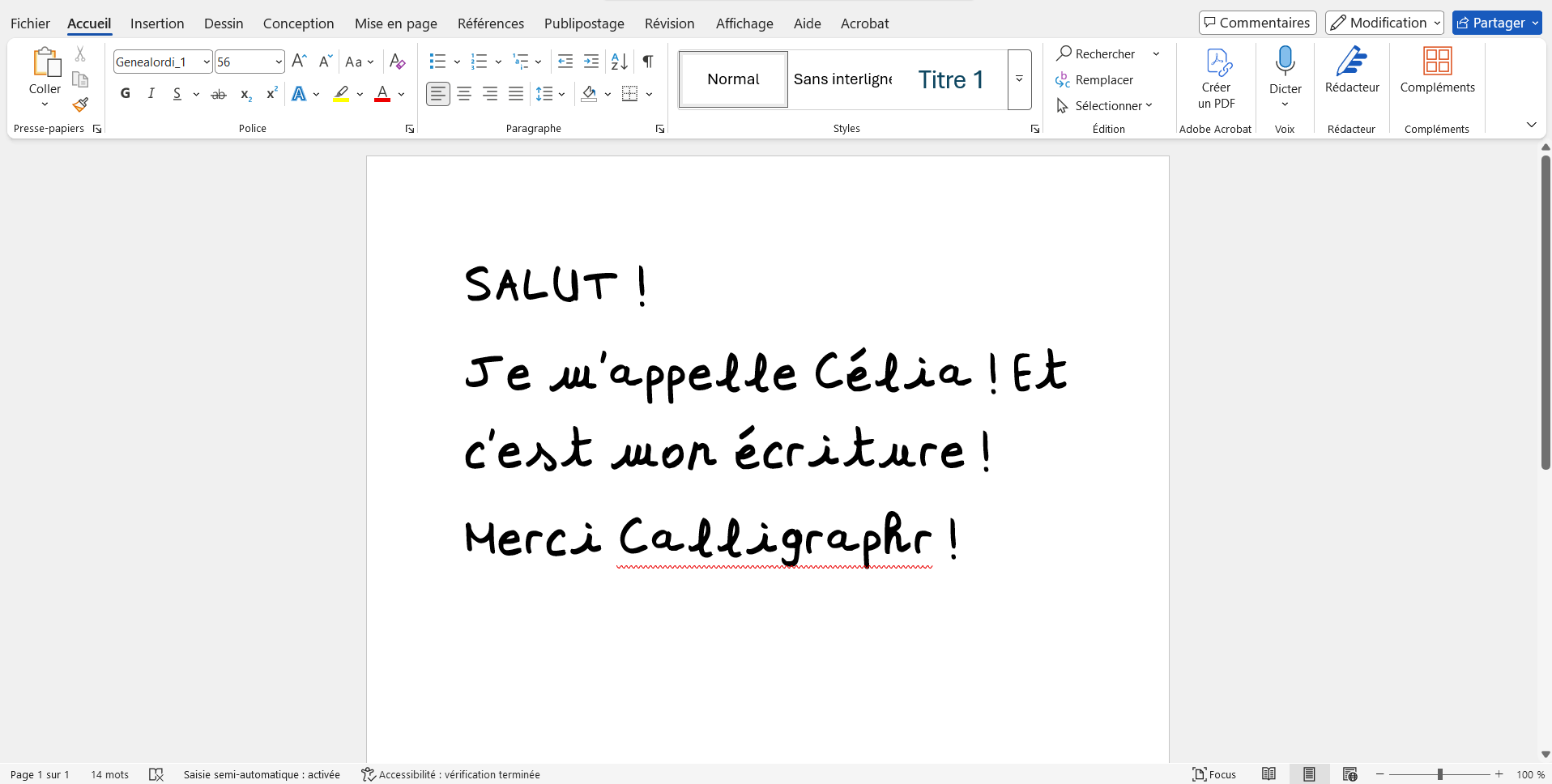This screenshot has height=784, width=1552.
Task: Ouvrir l'onglet Insertion
Action: pos(157,23)
